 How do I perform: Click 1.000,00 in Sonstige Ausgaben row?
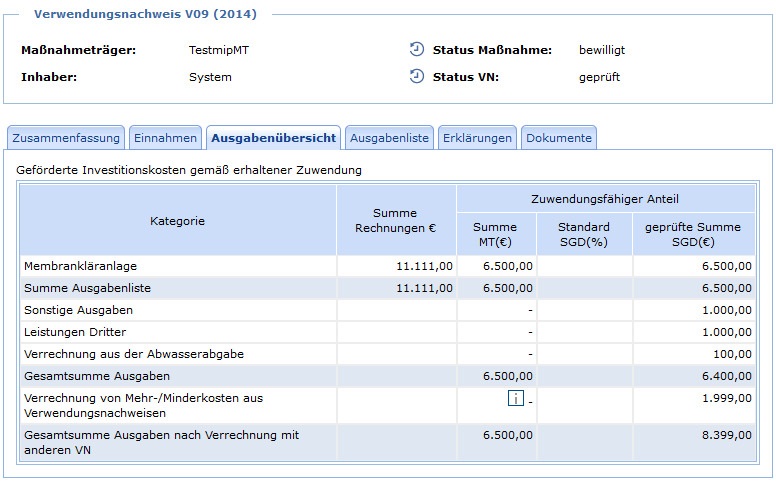(x=727, y=310)
